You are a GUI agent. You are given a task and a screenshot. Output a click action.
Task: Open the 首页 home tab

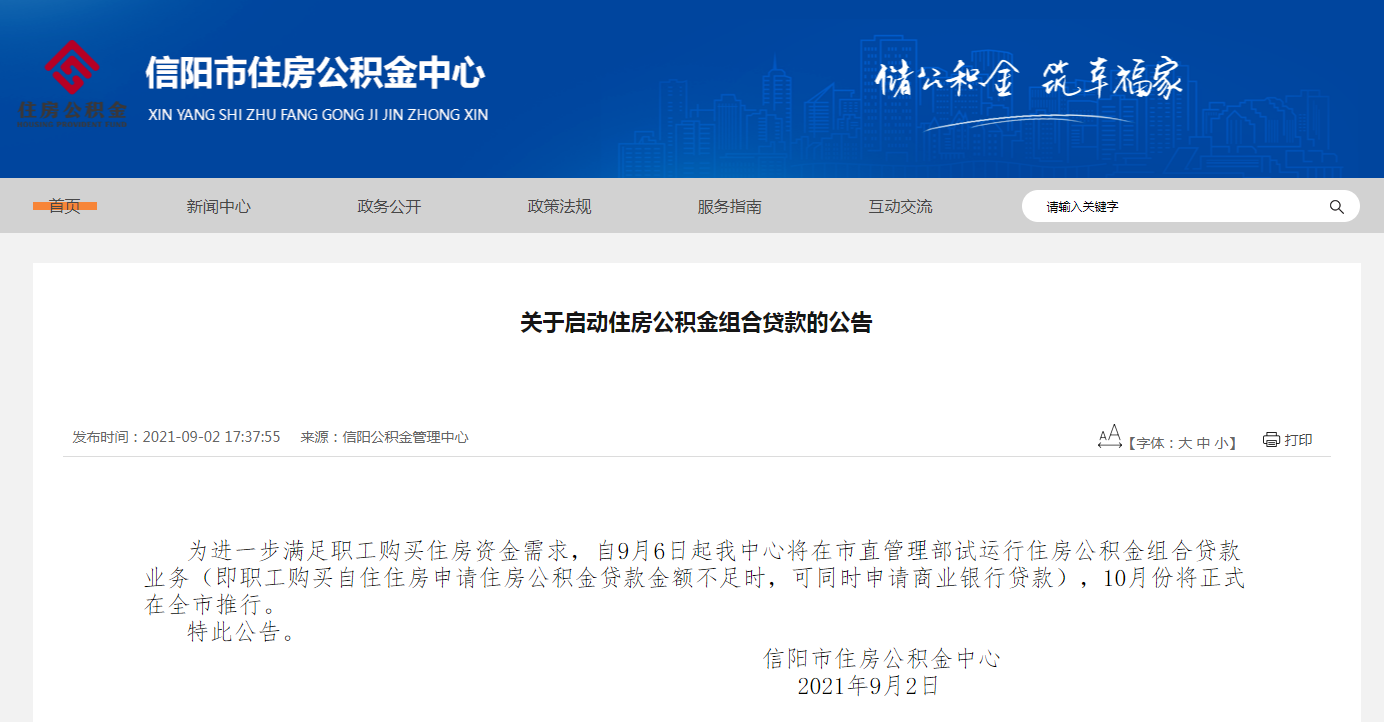pos(65,206)
